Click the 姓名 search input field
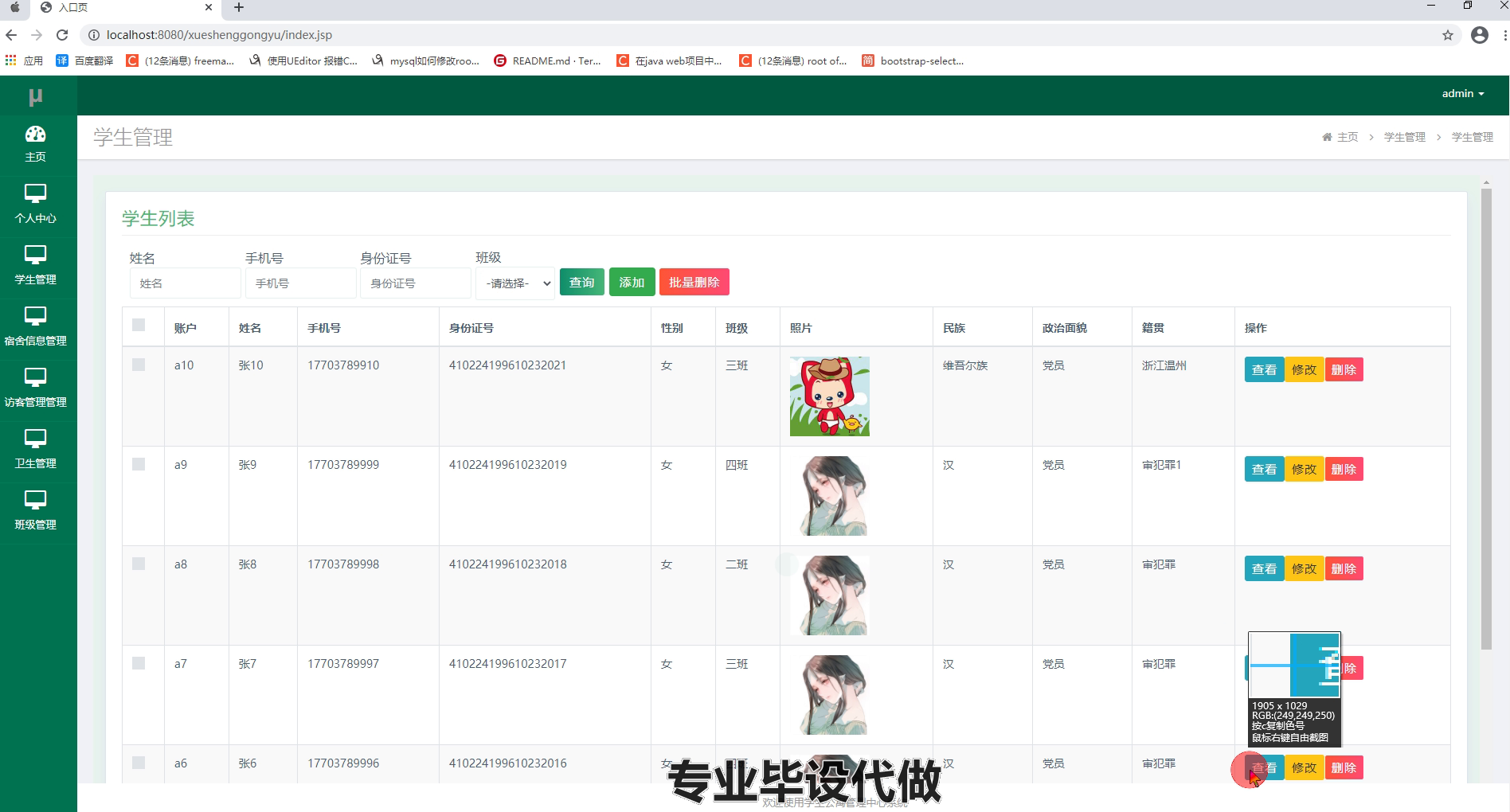 click(x=185, y=283)
